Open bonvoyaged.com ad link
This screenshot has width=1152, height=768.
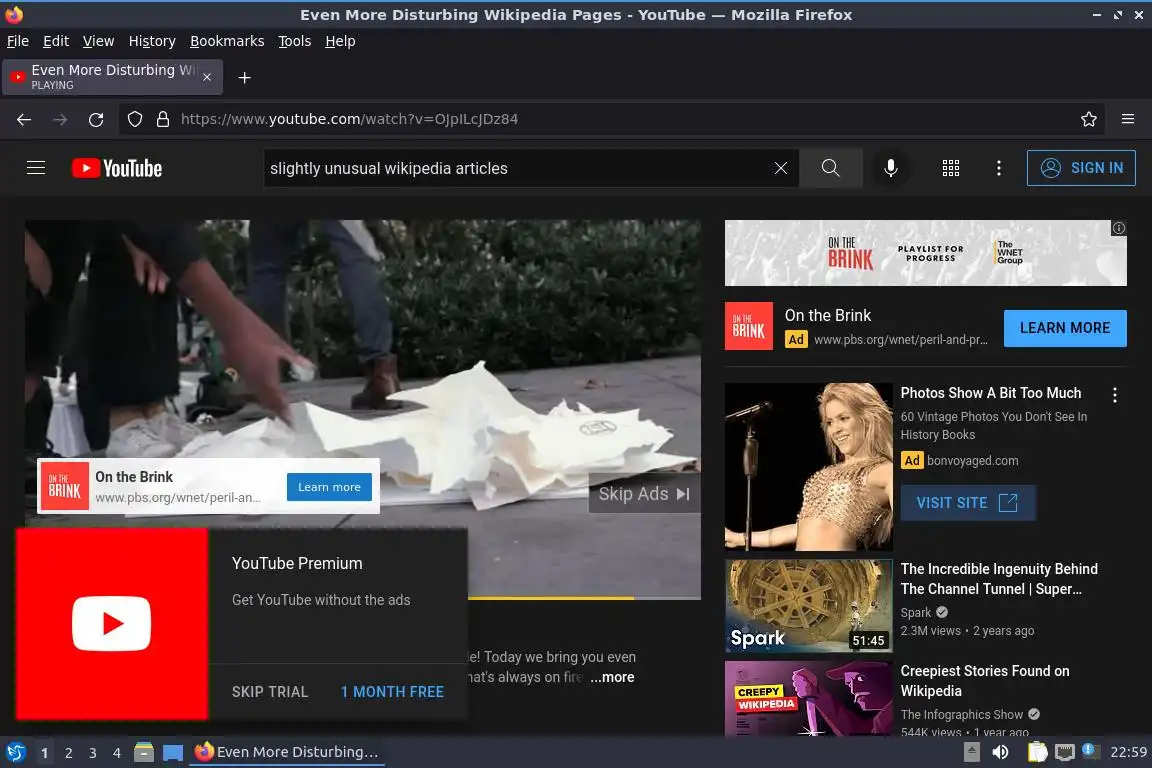click(972, 461)
